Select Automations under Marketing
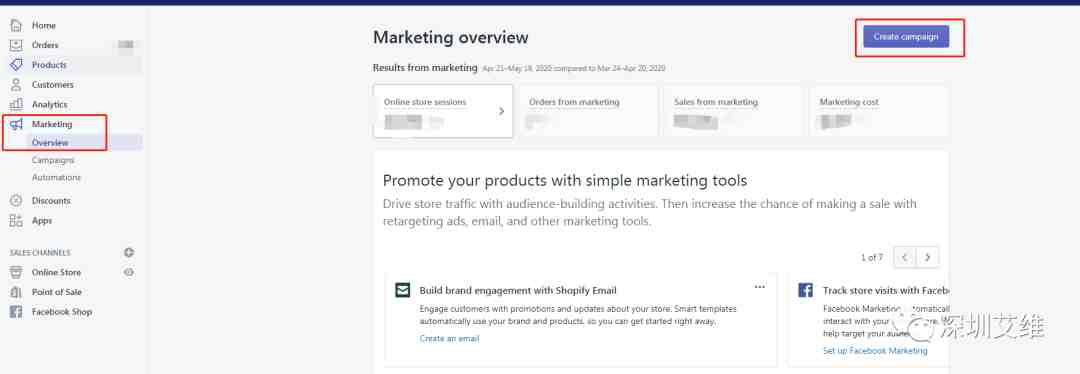 click(56, 178)
